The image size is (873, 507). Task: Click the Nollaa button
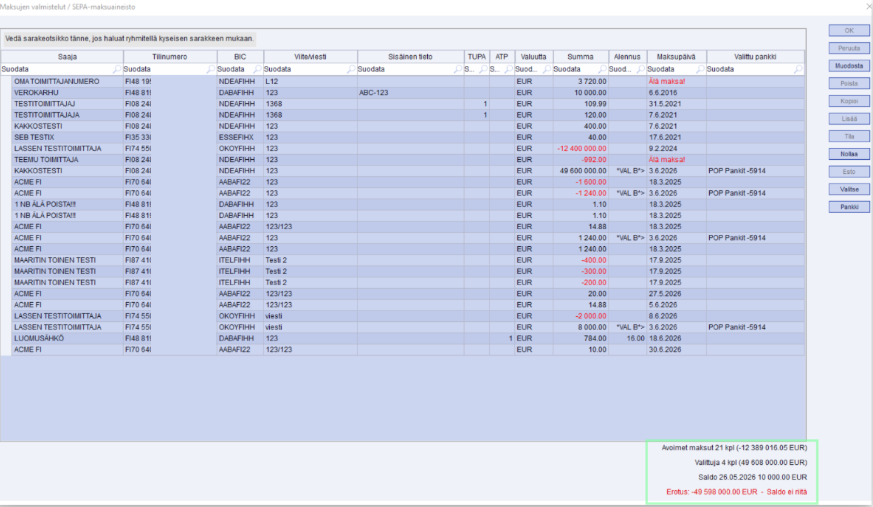849,154
